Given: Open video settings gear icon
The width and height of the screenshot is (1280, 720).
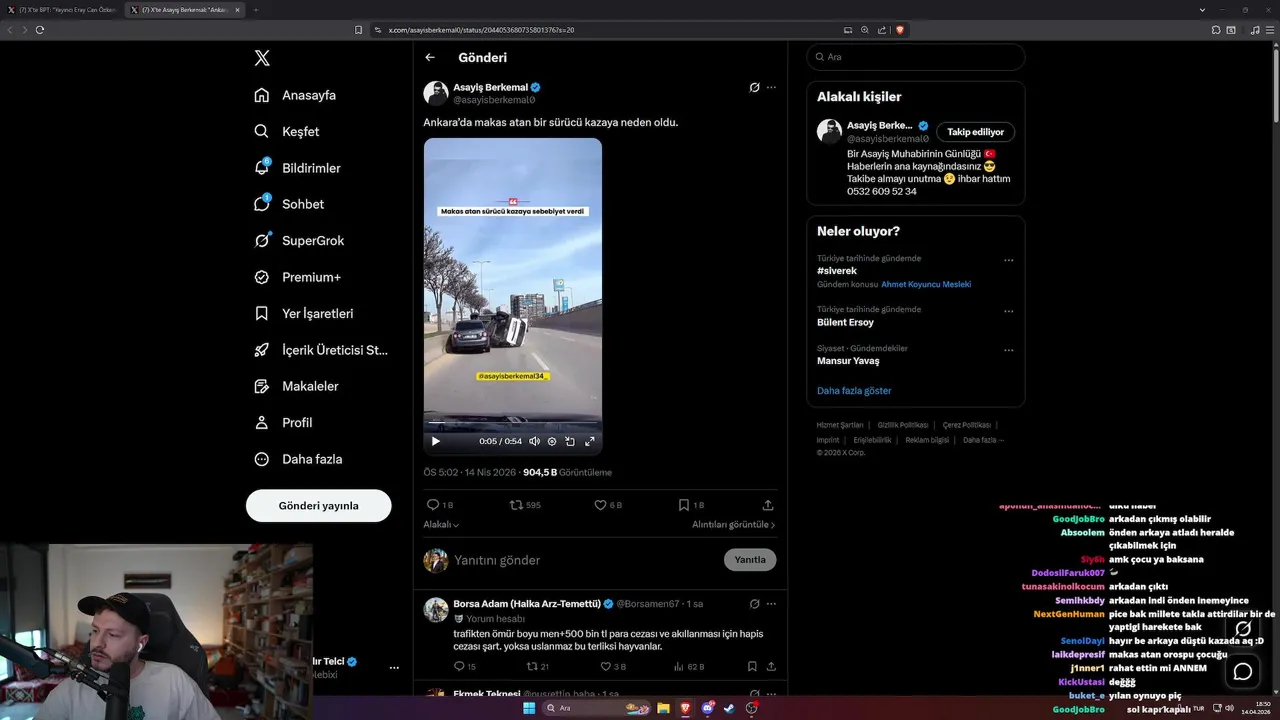Looking at the screenshot, I should pos(552,441).
